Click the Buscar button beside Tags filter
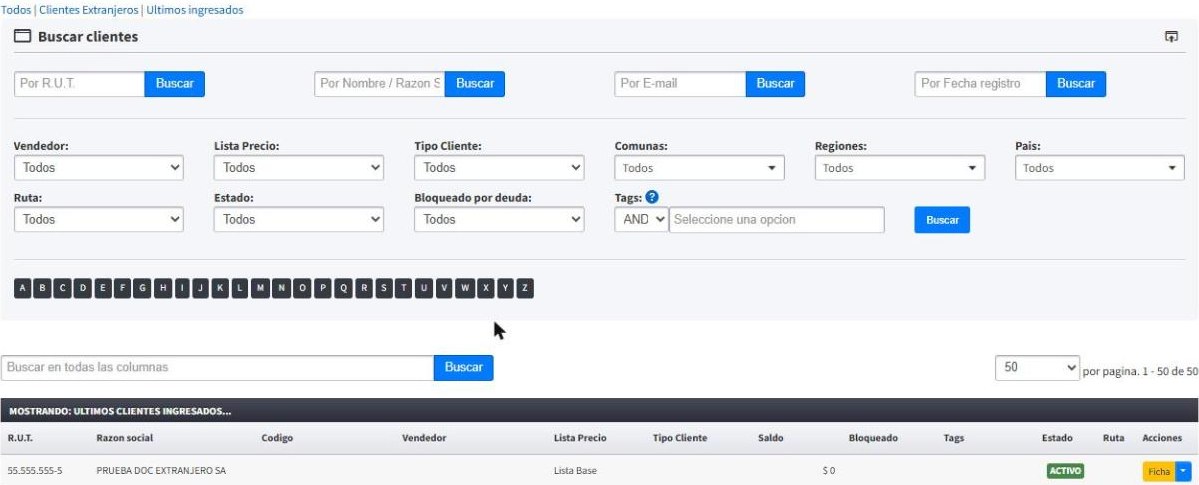This screenshot has width=1199, height=485. [x=942, y=220]
